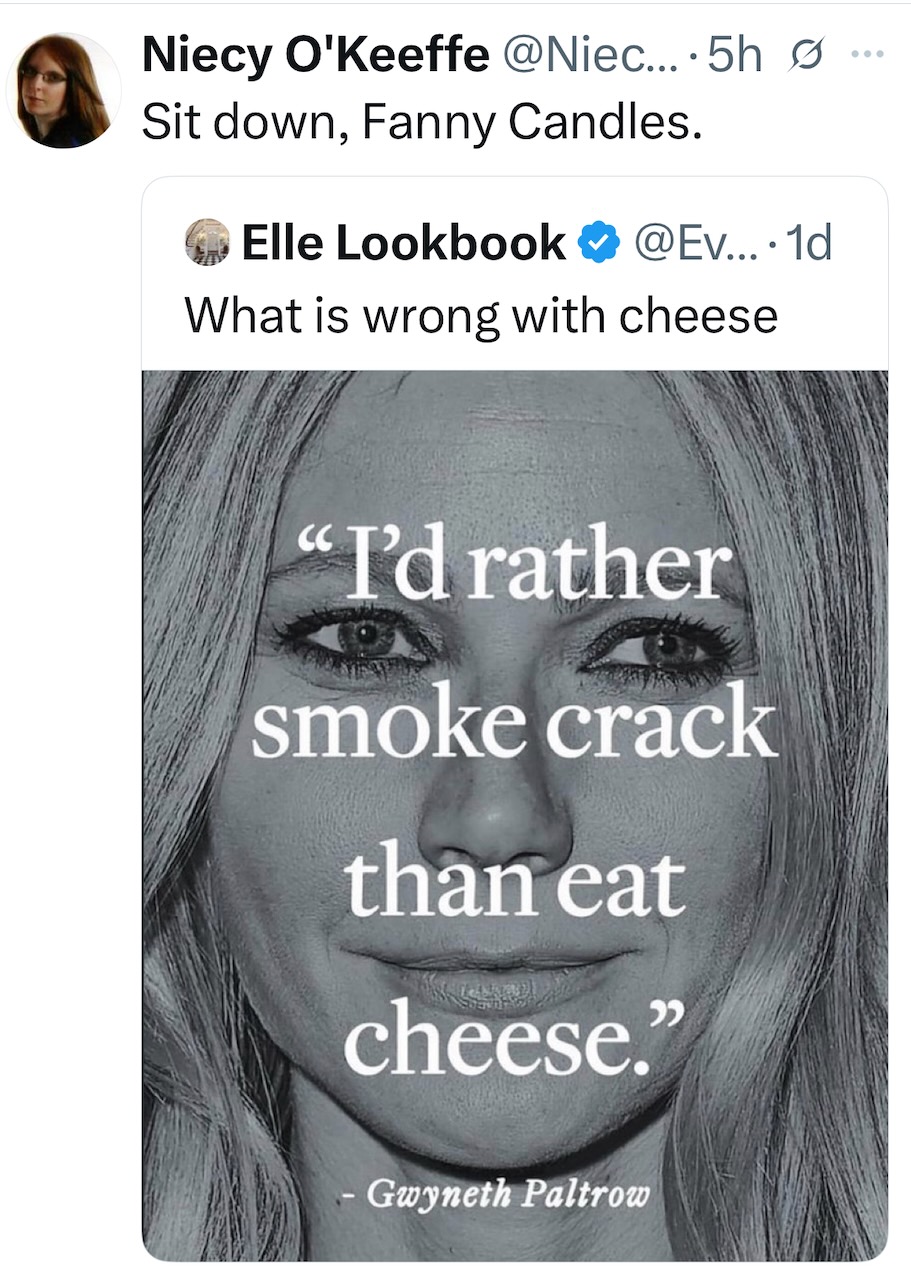Open the Niecy O'Keeffe display name
Screen dimensions: 911x1280
(316, 58)
